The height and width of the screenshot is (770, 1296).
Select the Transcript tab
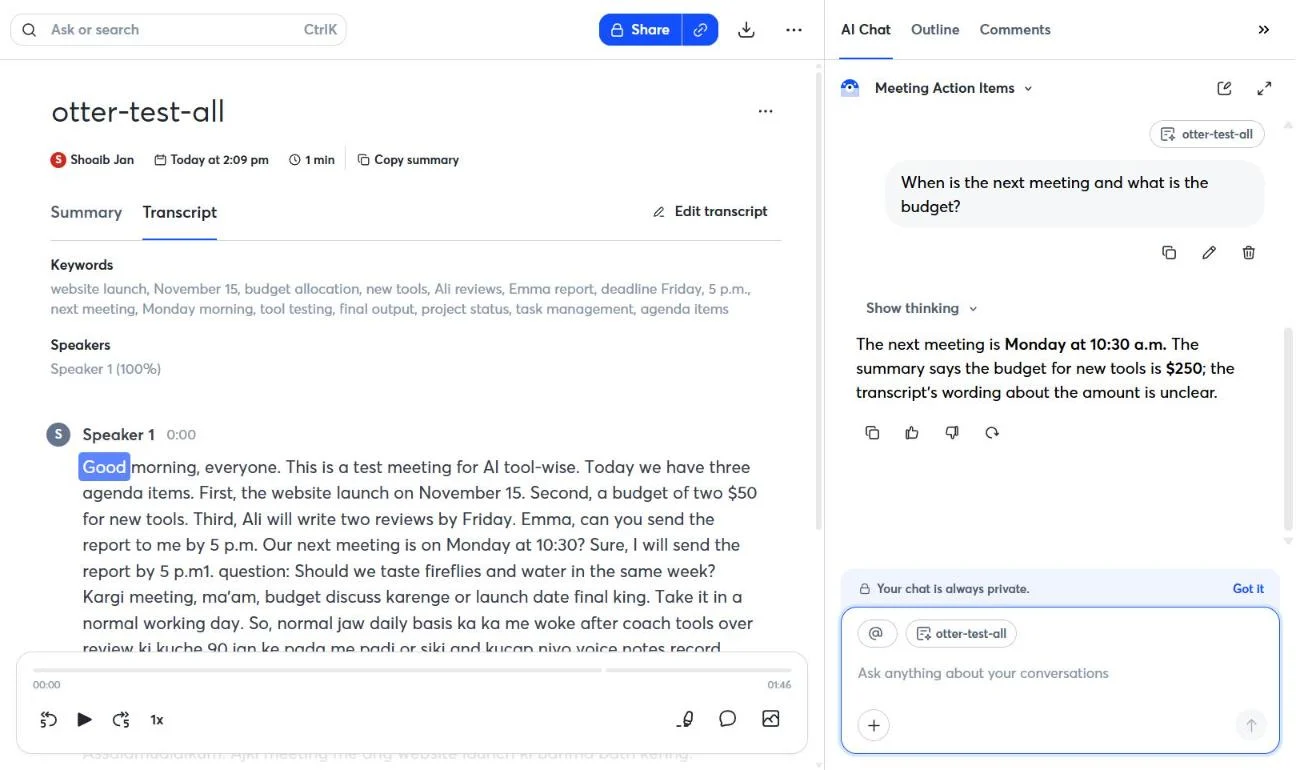click(x=180, y=212)
